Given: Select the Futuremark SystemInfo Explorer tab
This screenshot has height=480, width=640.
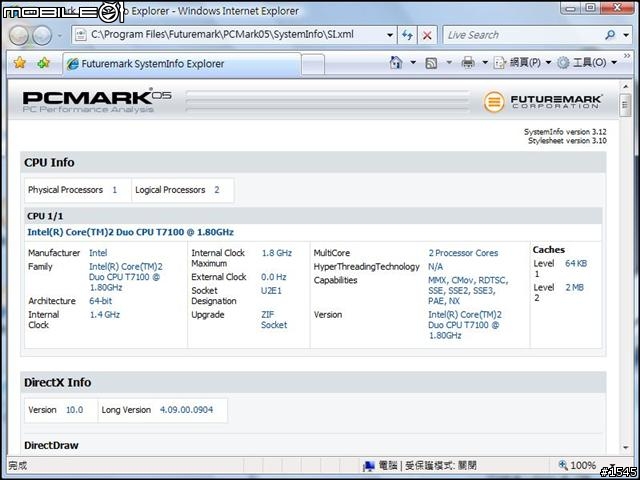Looking at the screenshot, I should pos(182,64).
